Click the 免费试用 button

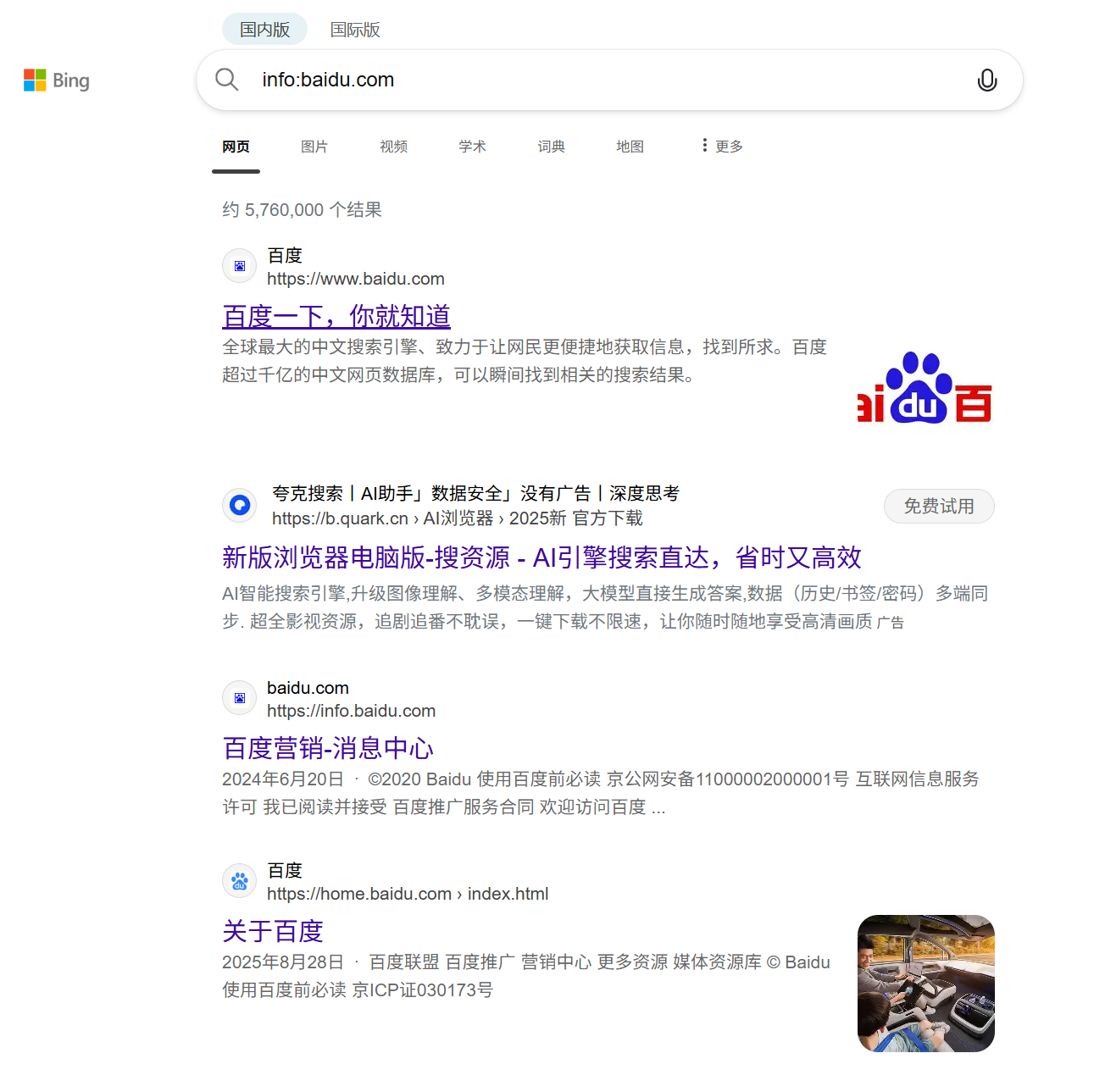[x=939, y=506]
